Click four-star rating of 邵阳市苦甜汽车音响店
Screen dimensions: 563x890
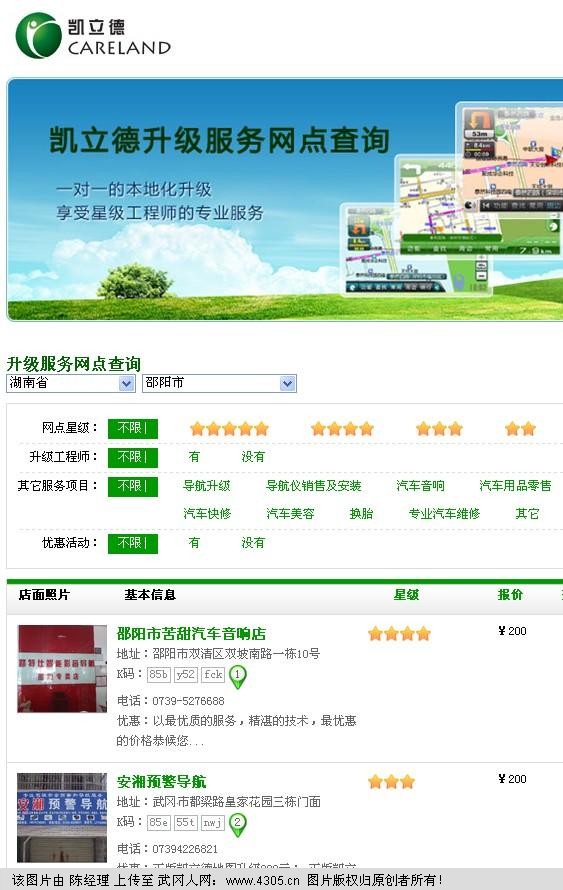(400, 633)
